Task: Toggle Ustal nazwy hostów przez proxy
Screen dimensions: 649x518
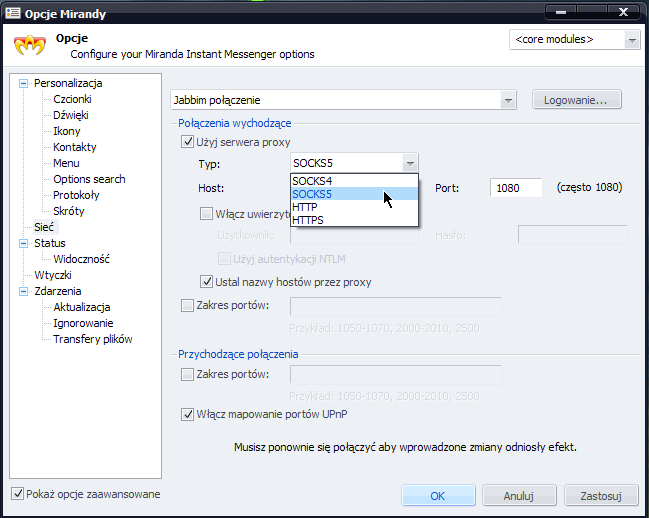Action: click(x=206, y=282)
